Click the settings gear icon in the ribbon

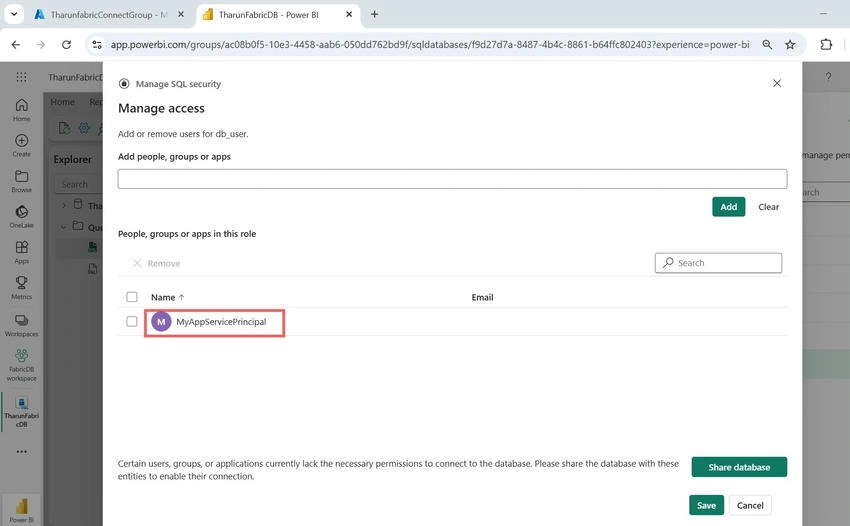pos(83,128)
